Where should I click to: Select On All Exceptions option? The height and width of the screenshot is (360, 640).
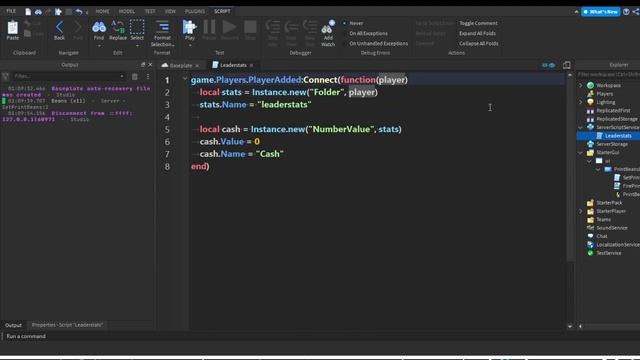pyautogui.click(x=368, y=33)
